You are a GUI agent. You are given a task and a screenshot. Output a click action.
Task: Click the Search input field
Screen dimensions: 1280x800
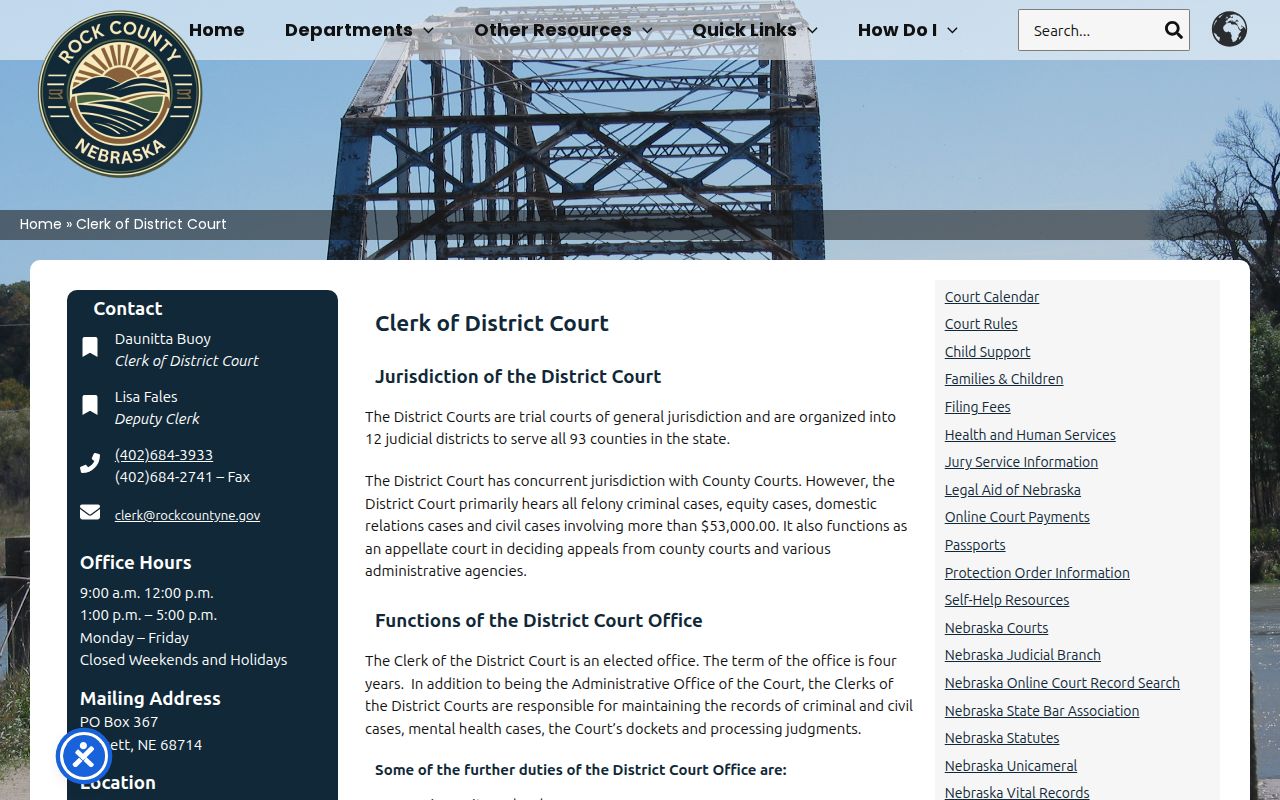[1092, 30]
